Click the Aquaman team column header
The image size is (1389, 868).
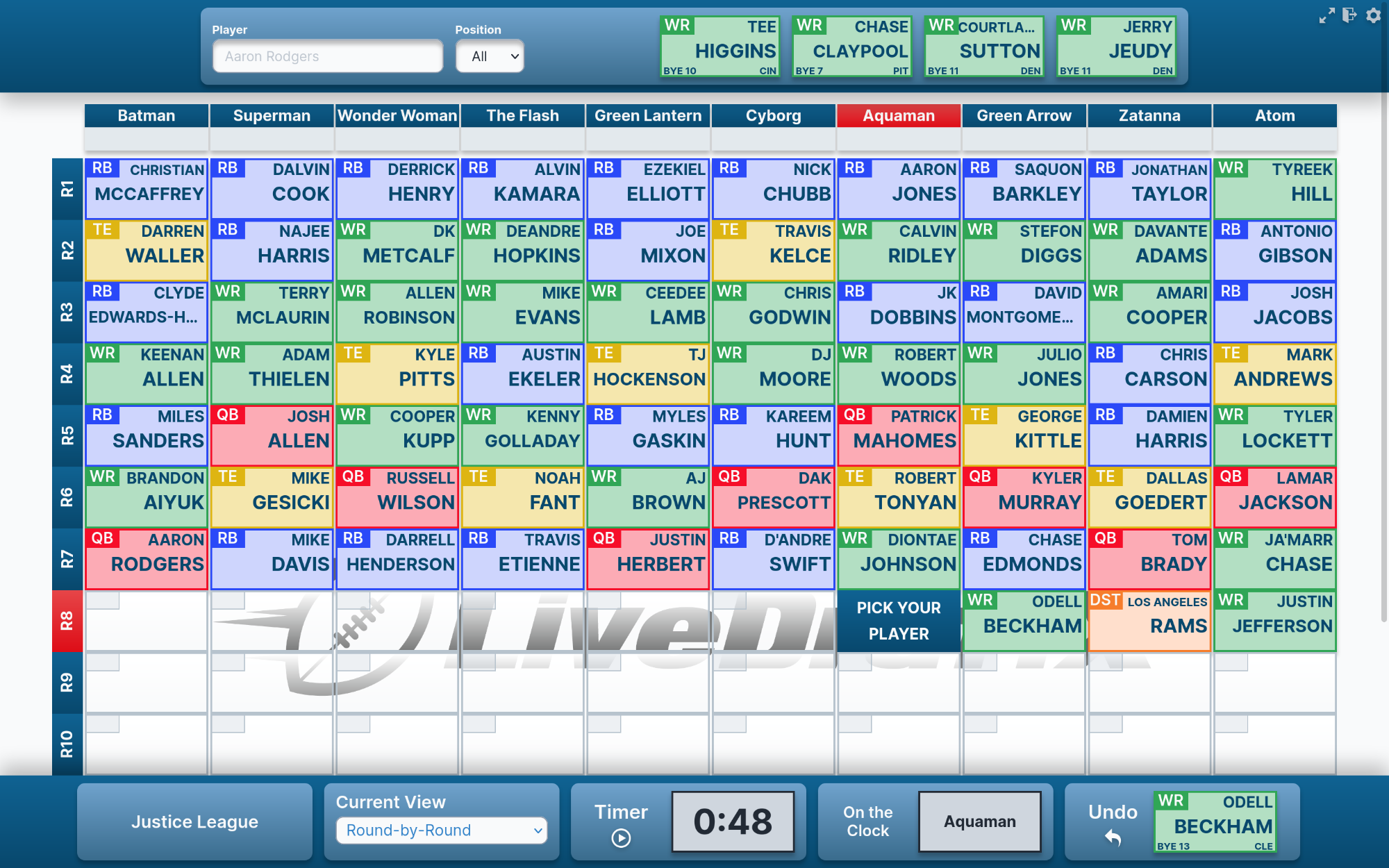tap(899, 115)
